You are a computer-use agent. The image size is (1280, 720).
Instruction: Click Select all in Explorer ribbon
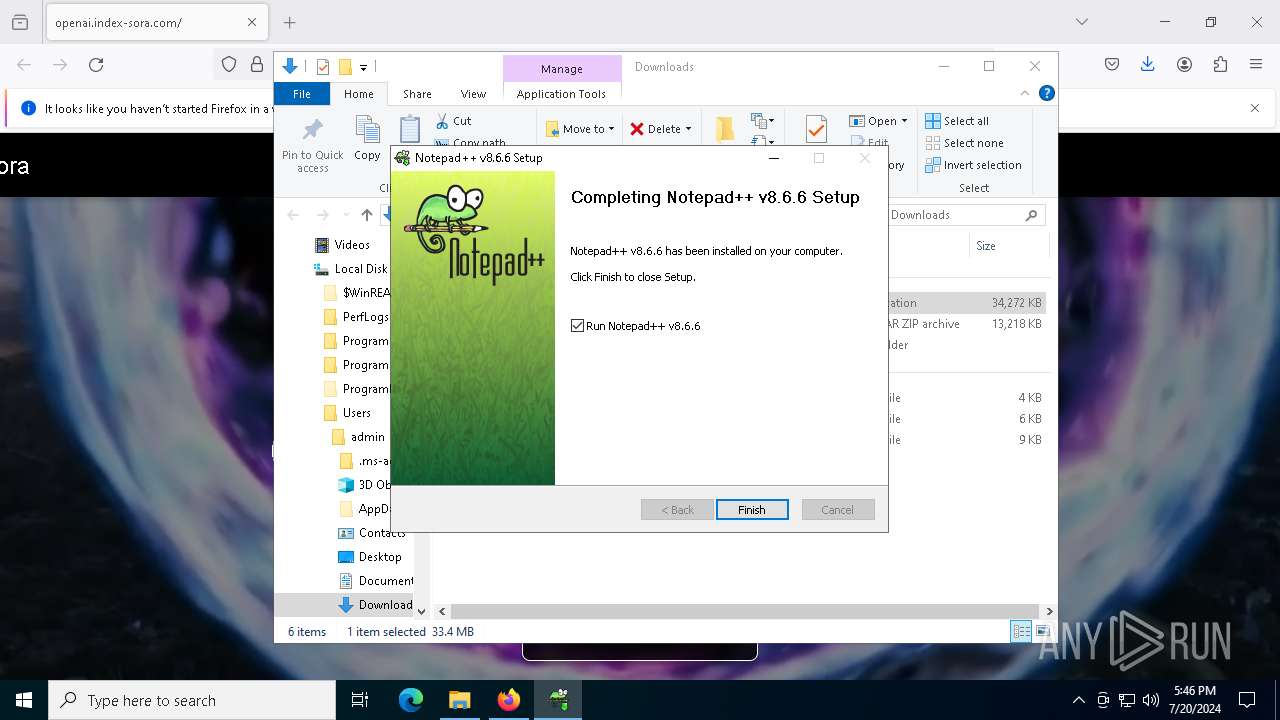point(957,121)
